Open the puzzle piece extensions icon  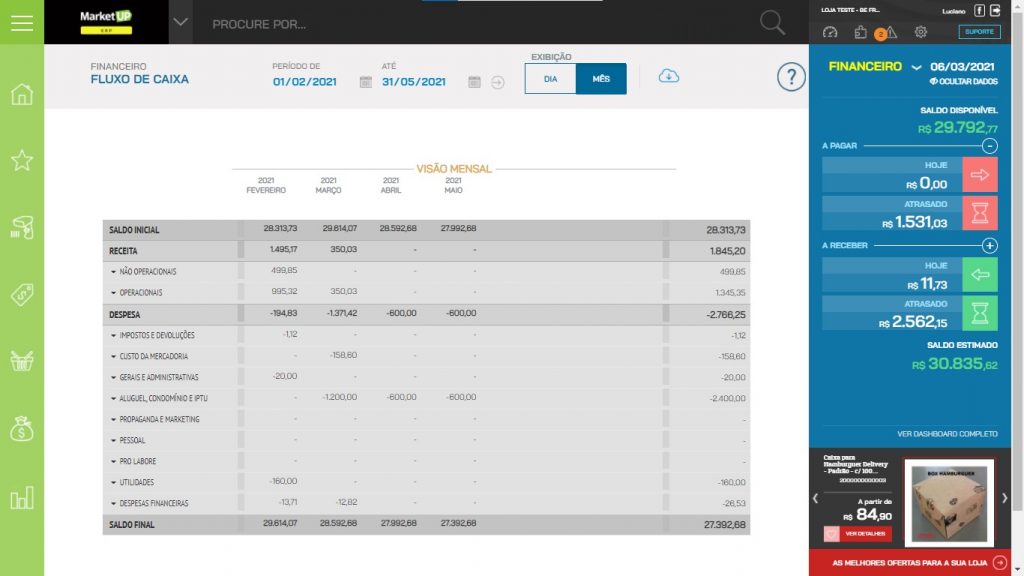(x=860, y=32)
